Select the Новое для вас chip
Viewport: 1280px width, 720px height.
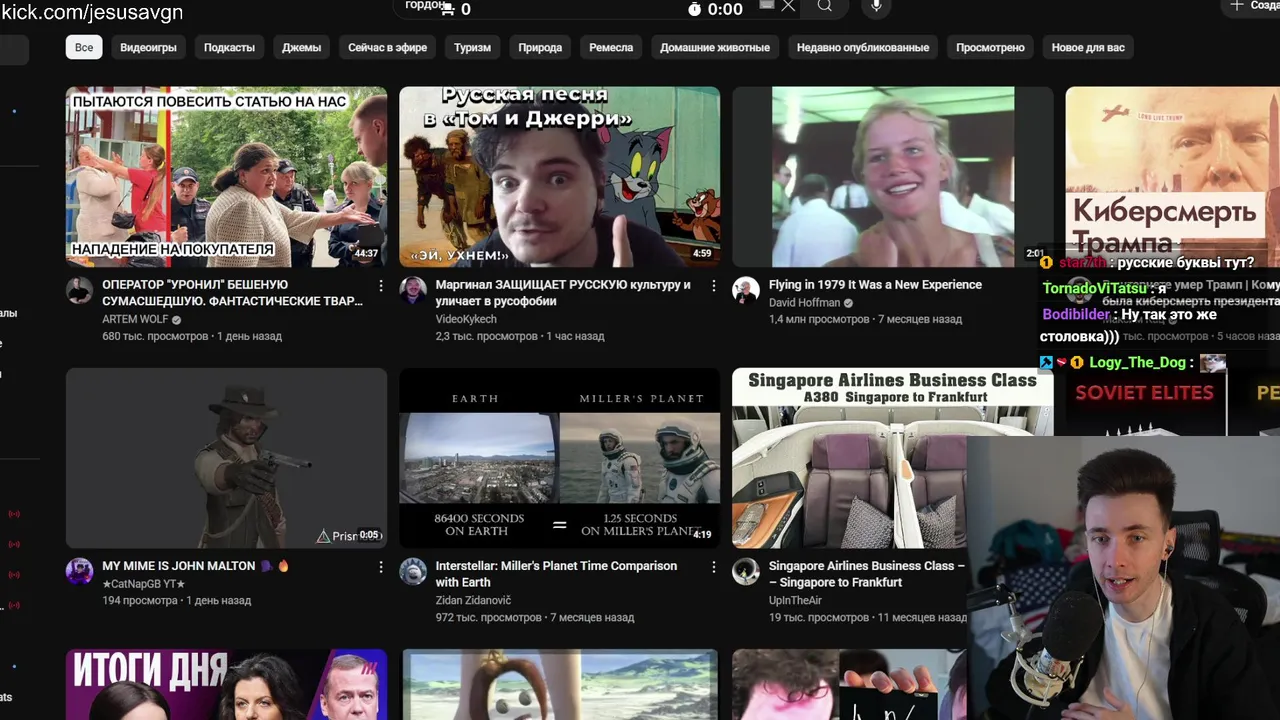(1088, 47)
